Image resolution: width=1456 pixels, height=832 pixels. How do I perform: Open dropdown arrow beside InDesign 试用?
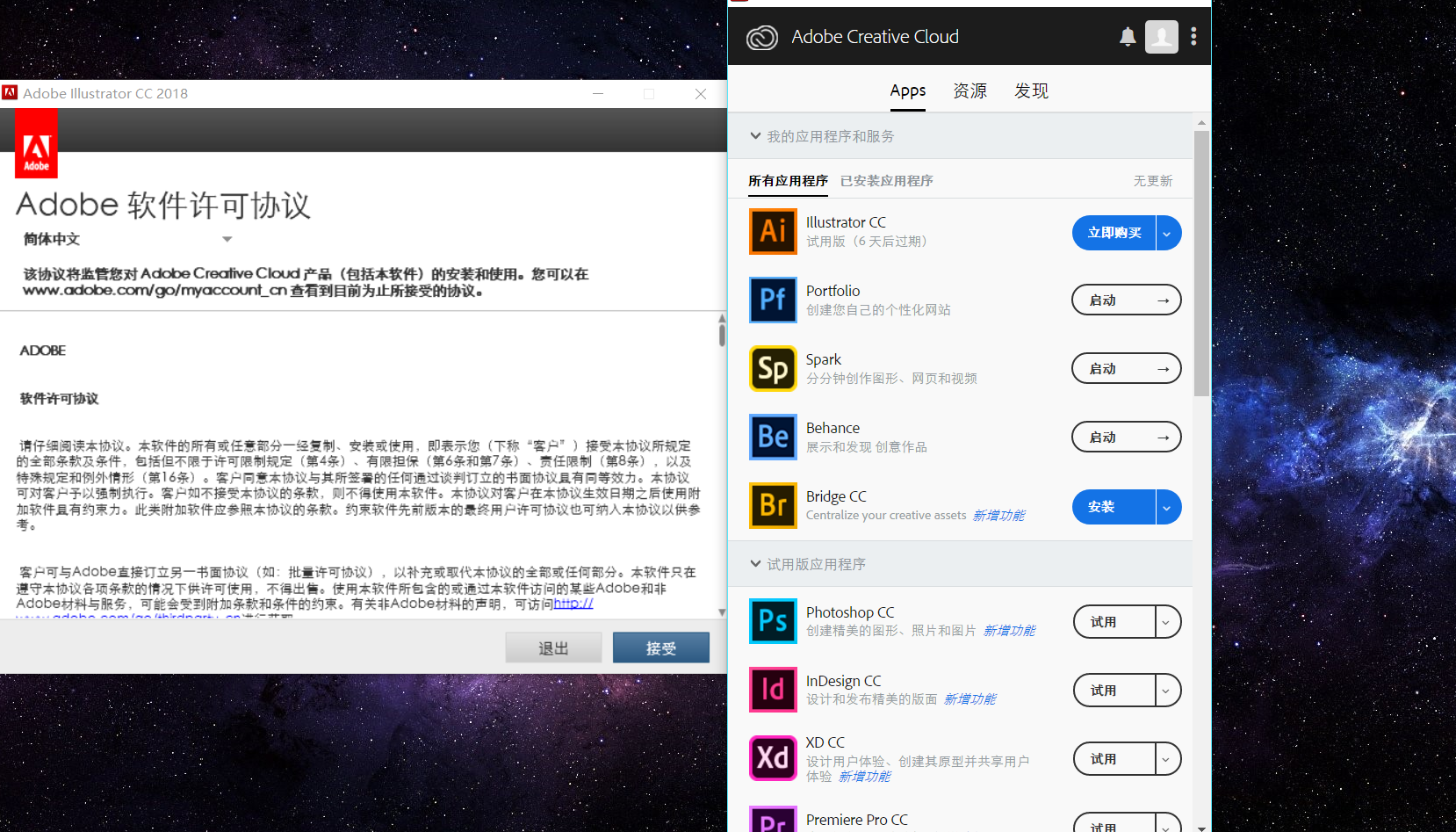click(x=1167, y=691)
